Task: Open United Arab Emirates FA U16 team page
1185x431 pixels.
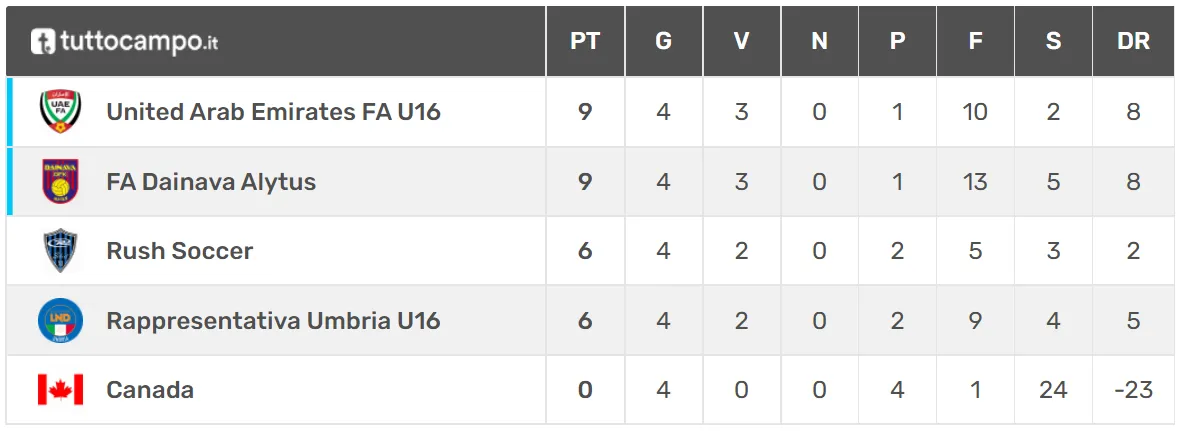Action: (273, 111)
